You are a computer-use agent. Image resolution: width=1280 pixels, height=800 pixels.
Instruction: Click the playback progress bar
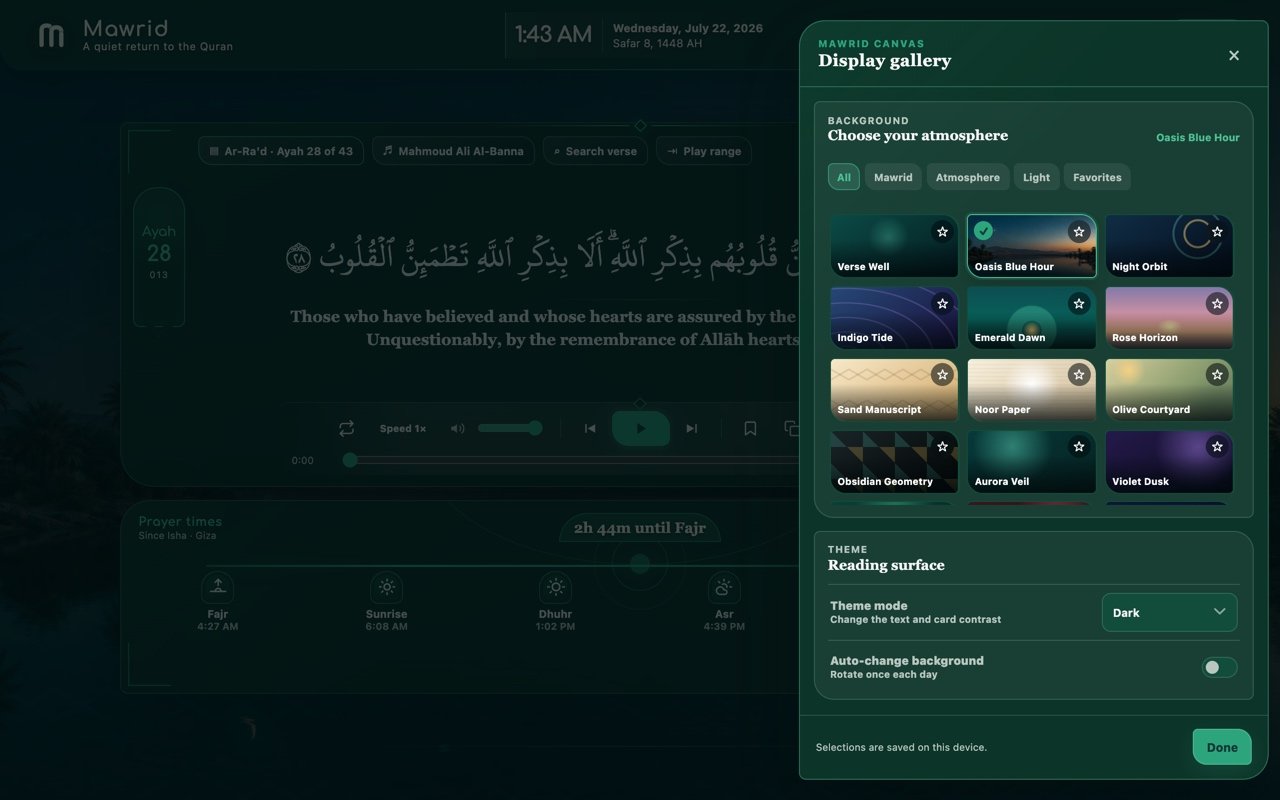(573, 460)
